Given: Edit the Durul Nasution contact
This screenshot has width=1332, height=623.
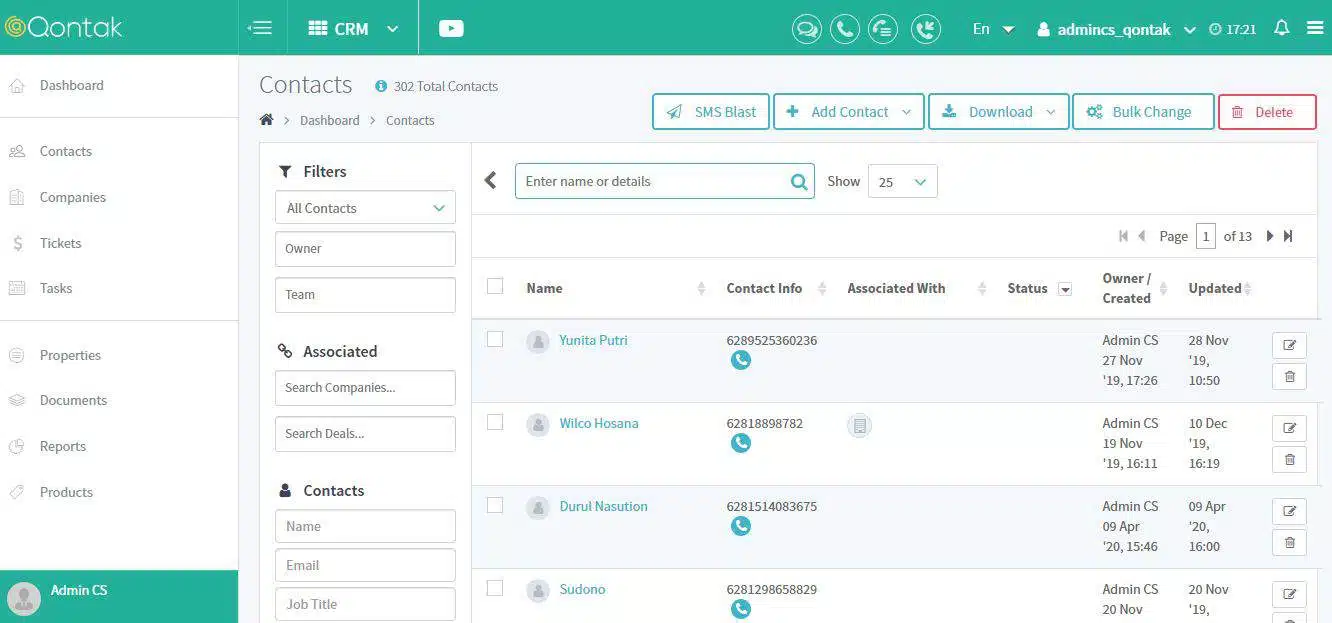Looking at the screenshot, I should click(1289, 511).
